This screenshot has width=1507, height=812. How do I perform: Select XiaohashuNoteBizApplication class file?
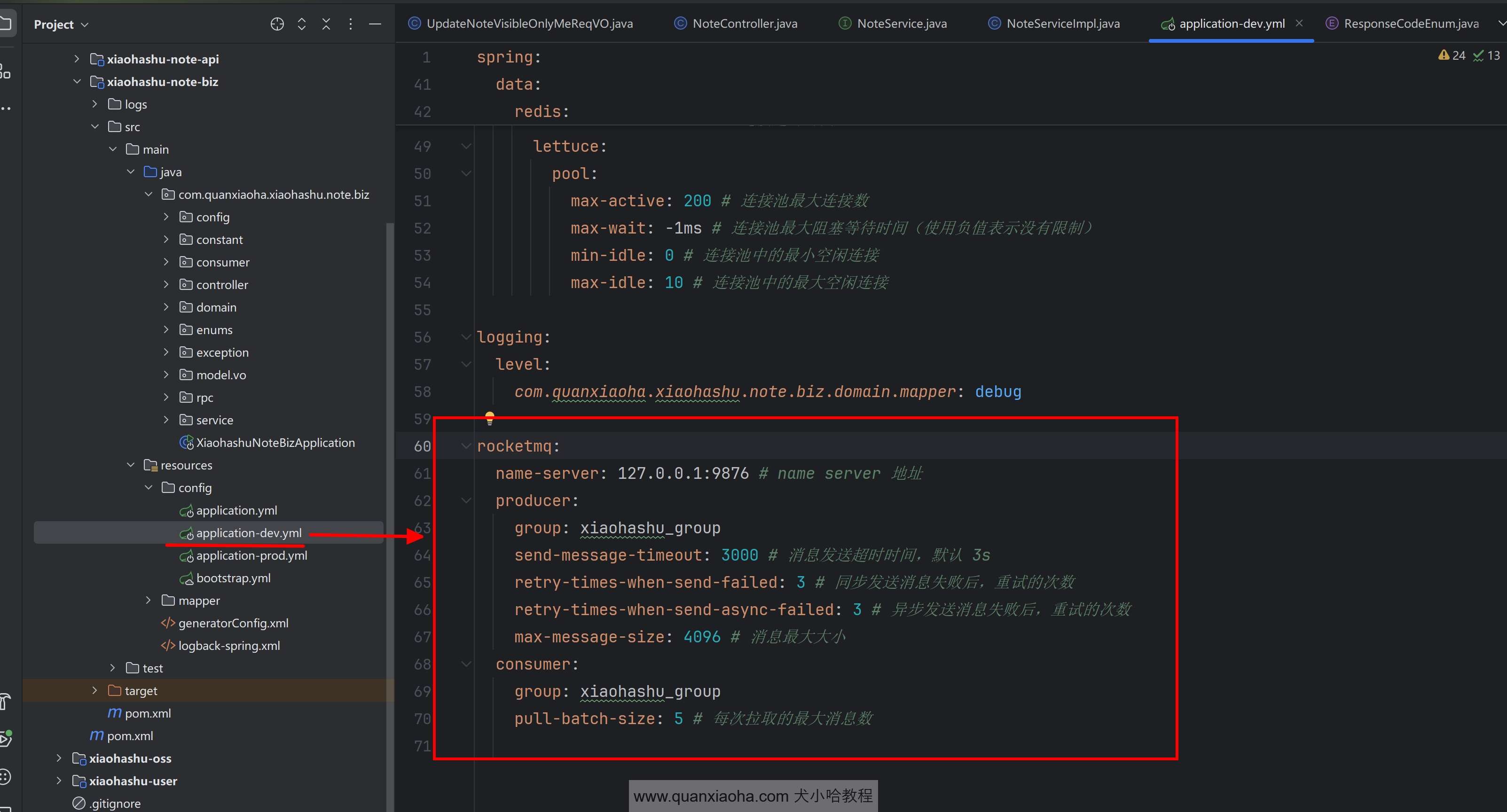(275, 443)
